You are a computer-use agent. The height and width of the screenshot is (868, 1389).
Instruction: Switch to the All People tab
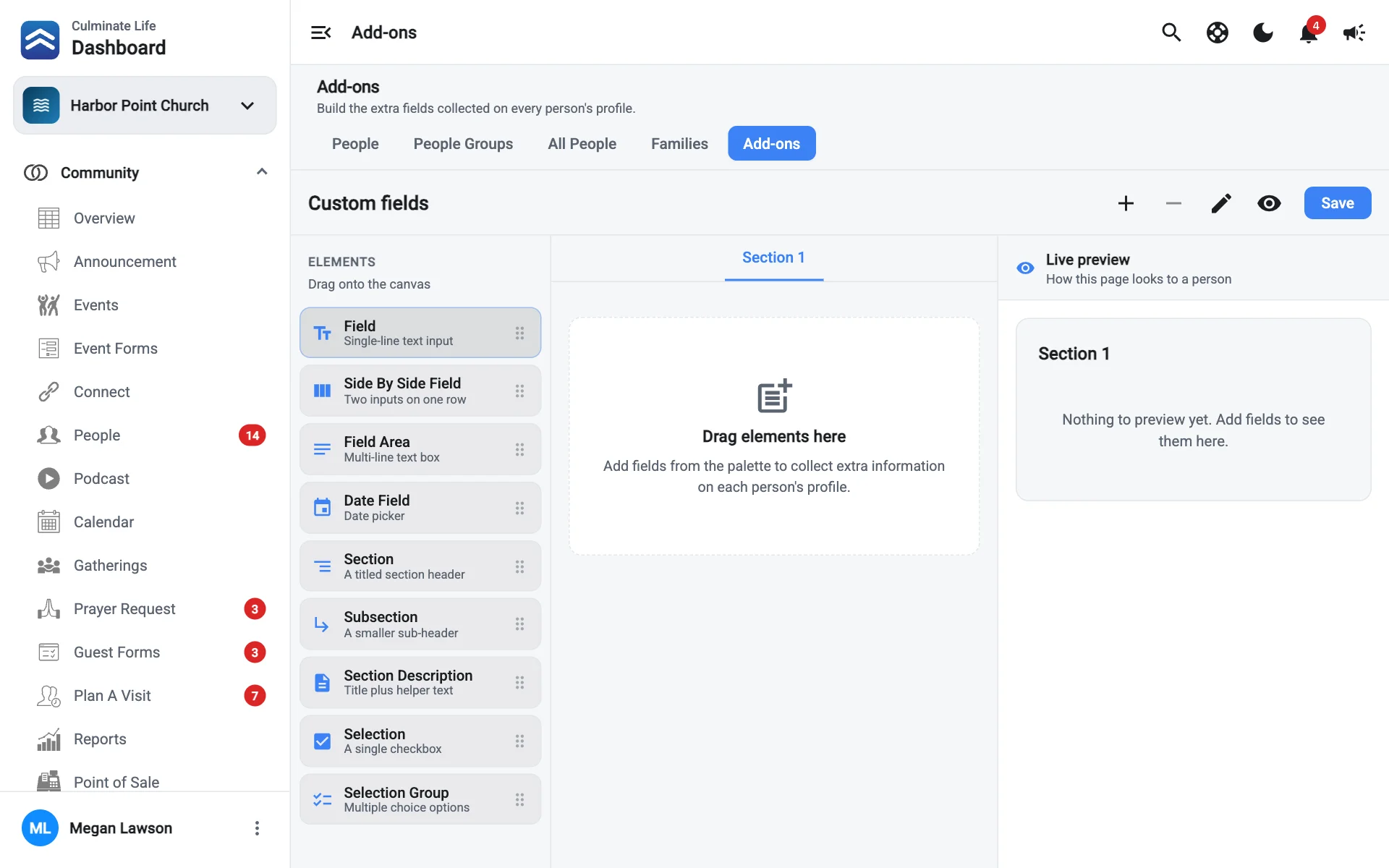click(x=582, y=143)
